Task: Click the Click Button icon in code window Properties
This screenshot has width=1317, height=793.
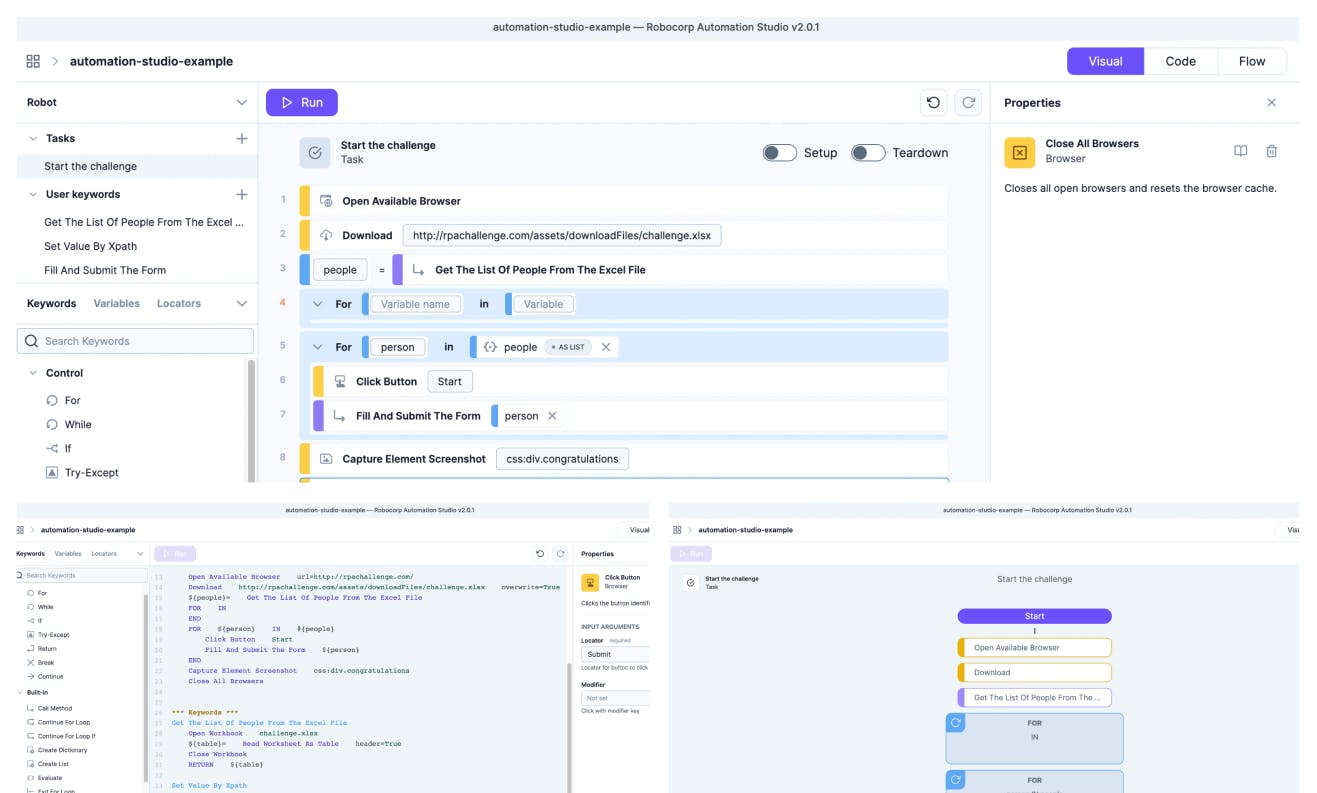Action: 589,581
